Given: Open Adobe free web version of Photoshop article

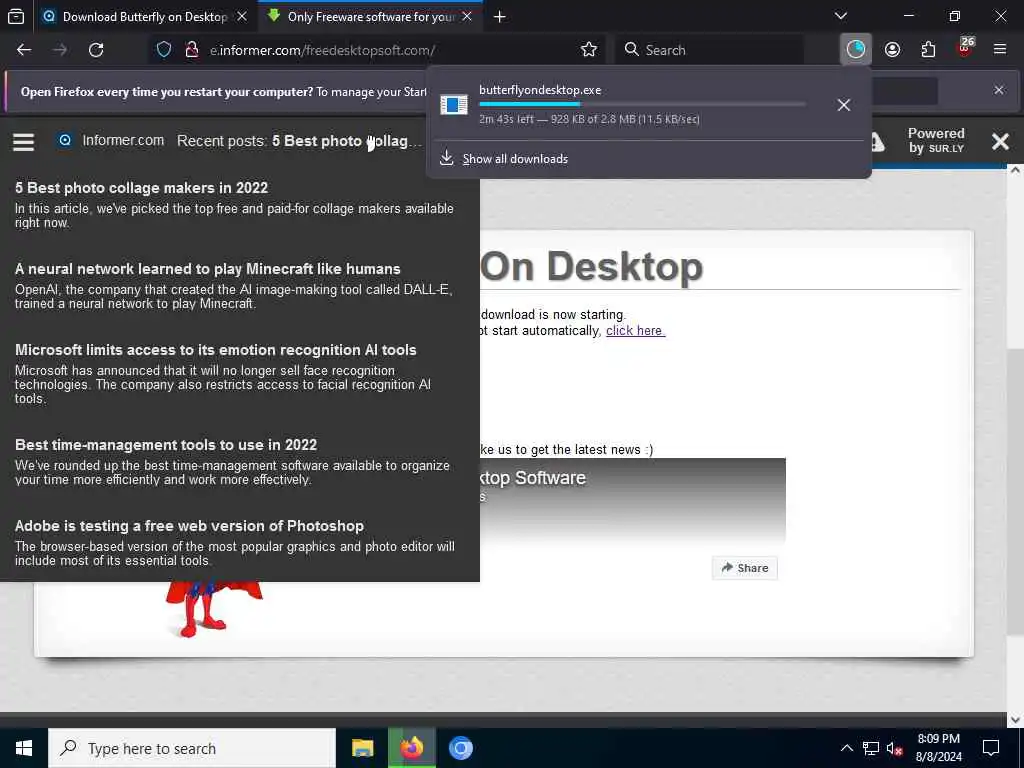Looking at the screenshot, I should 189,526.
